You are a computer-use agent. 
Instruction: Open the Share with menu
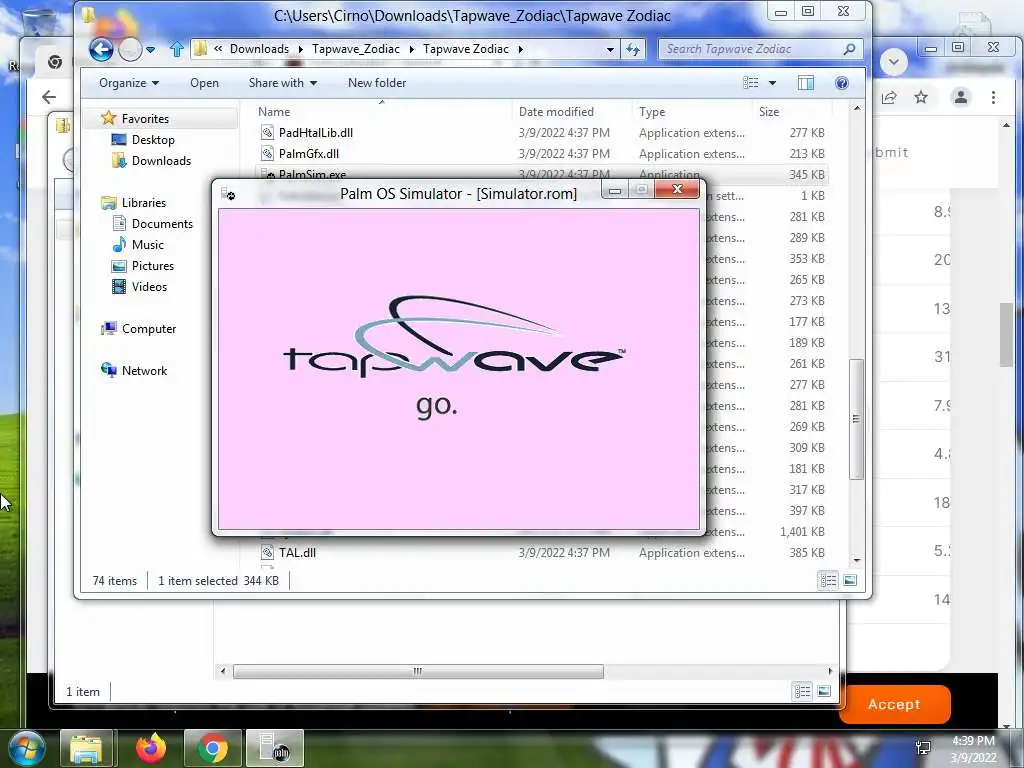pos(282,83)
